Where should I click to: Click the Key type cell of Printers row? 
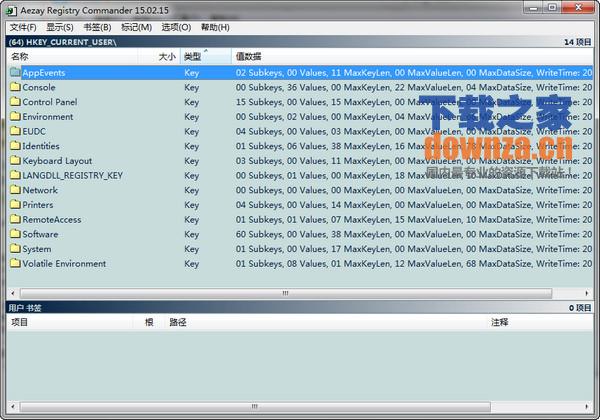191,205
